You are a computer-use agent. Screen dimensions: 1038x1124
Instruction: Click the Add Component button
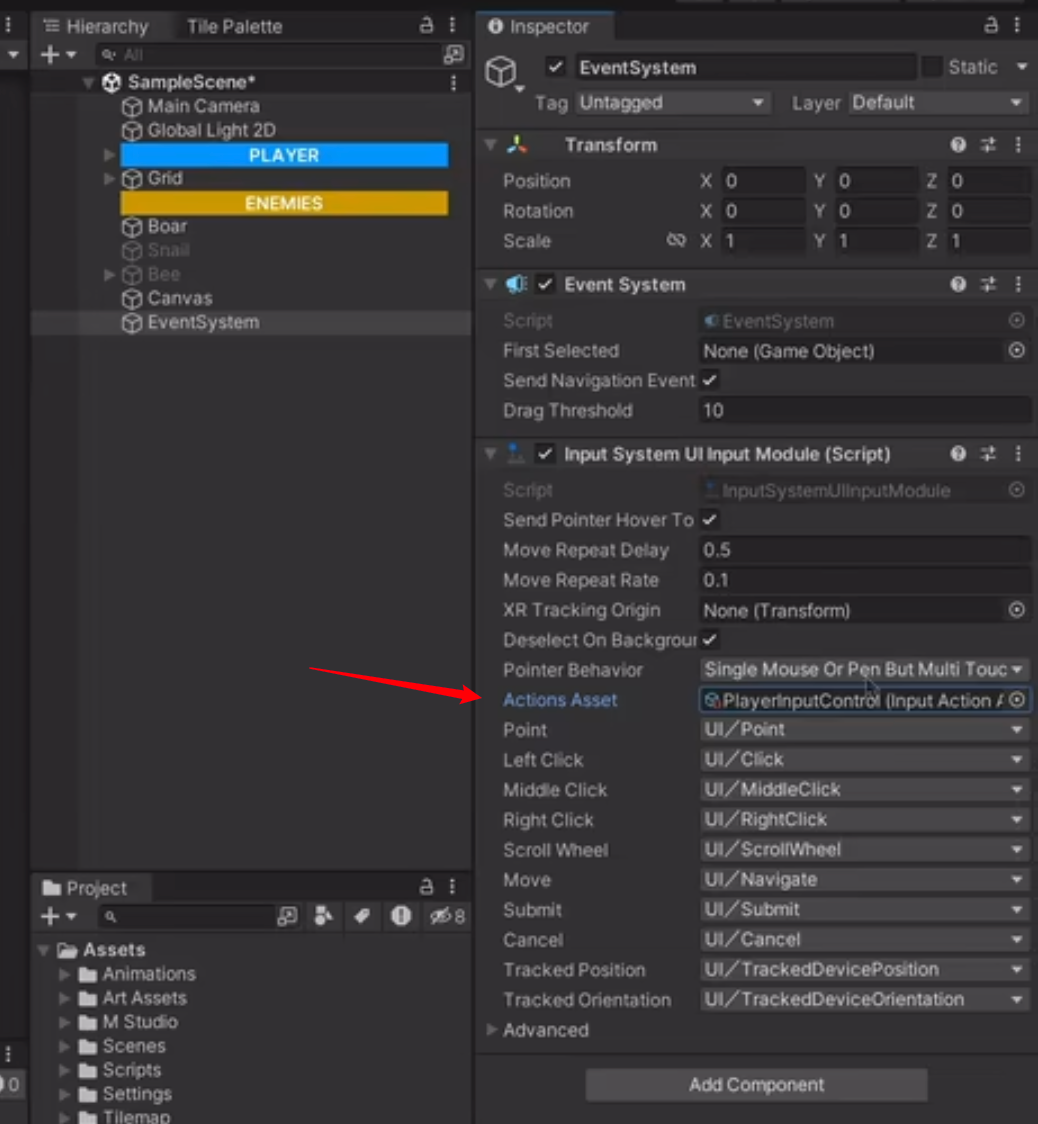[755, 1084]
